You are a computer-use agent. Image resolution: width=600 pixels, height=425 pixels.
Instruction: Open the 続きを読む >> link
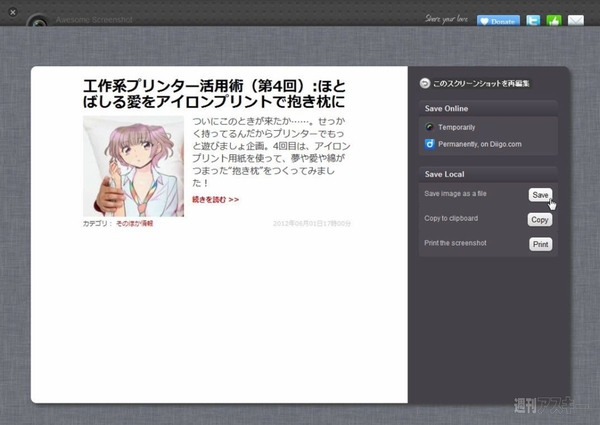point(215,199)
